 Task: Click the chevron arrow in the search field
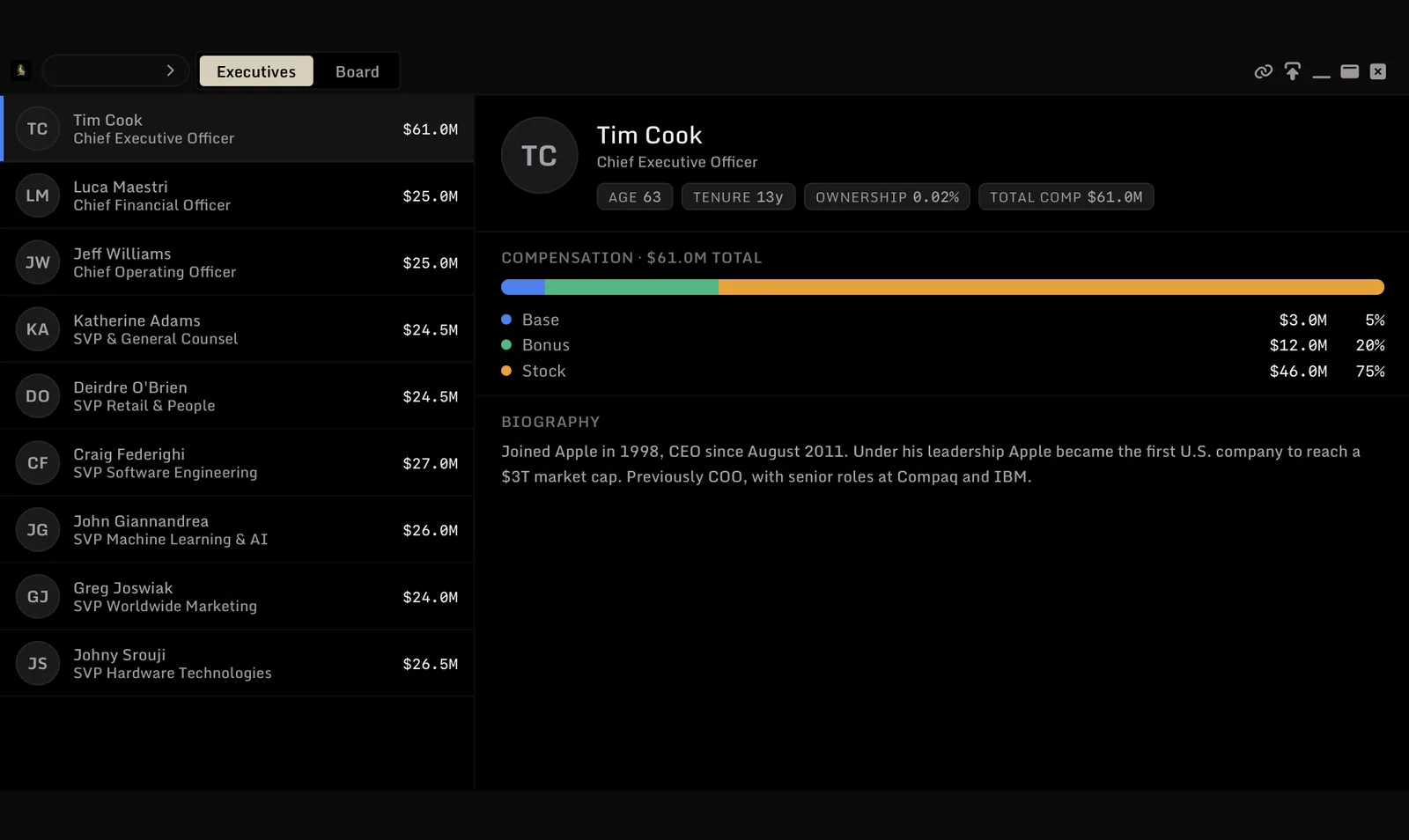pyautogui.click(x=170, y=70)
